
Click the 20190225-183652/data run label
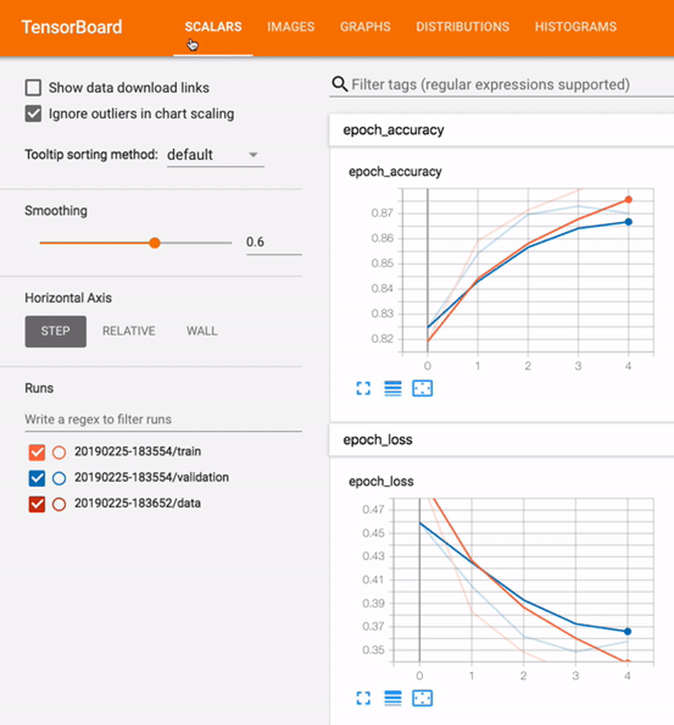(x=138, y=503)
